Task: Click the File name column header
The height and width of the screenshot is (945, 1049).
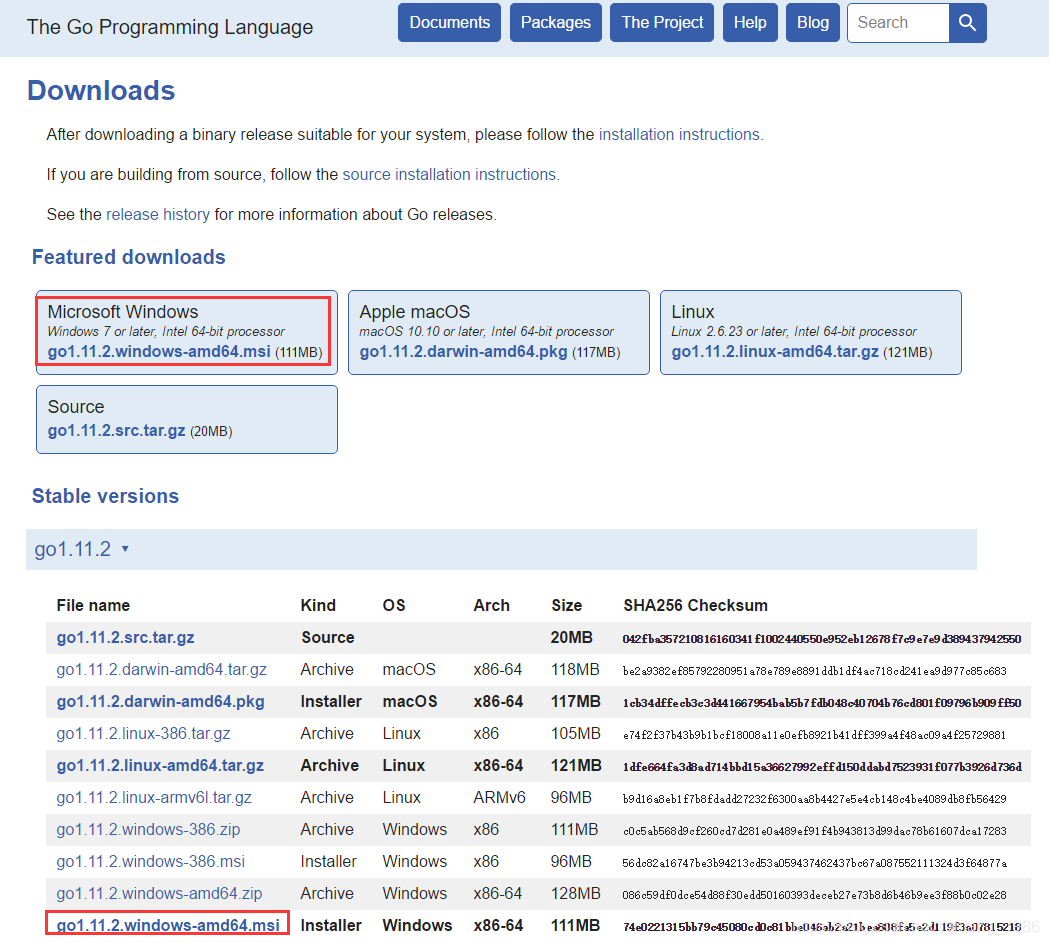Action: (93, 605)
